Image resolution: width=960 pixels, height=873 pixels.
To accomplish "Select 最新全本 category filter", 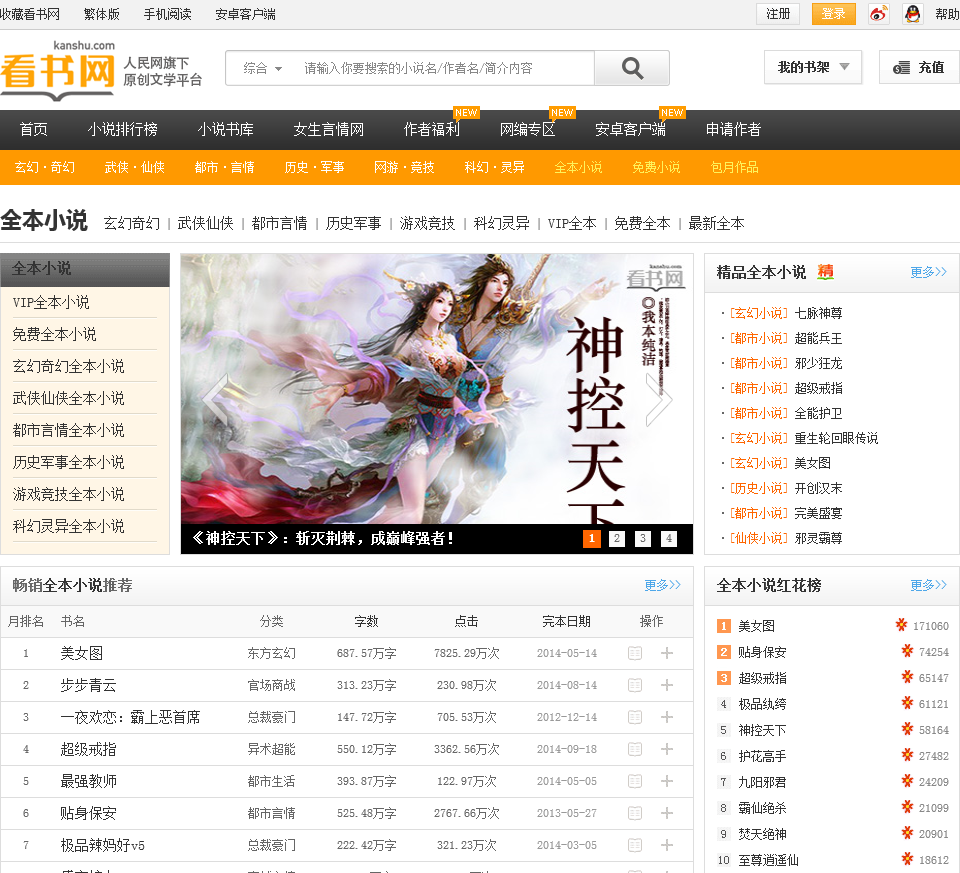I will [x=716, y=223].
